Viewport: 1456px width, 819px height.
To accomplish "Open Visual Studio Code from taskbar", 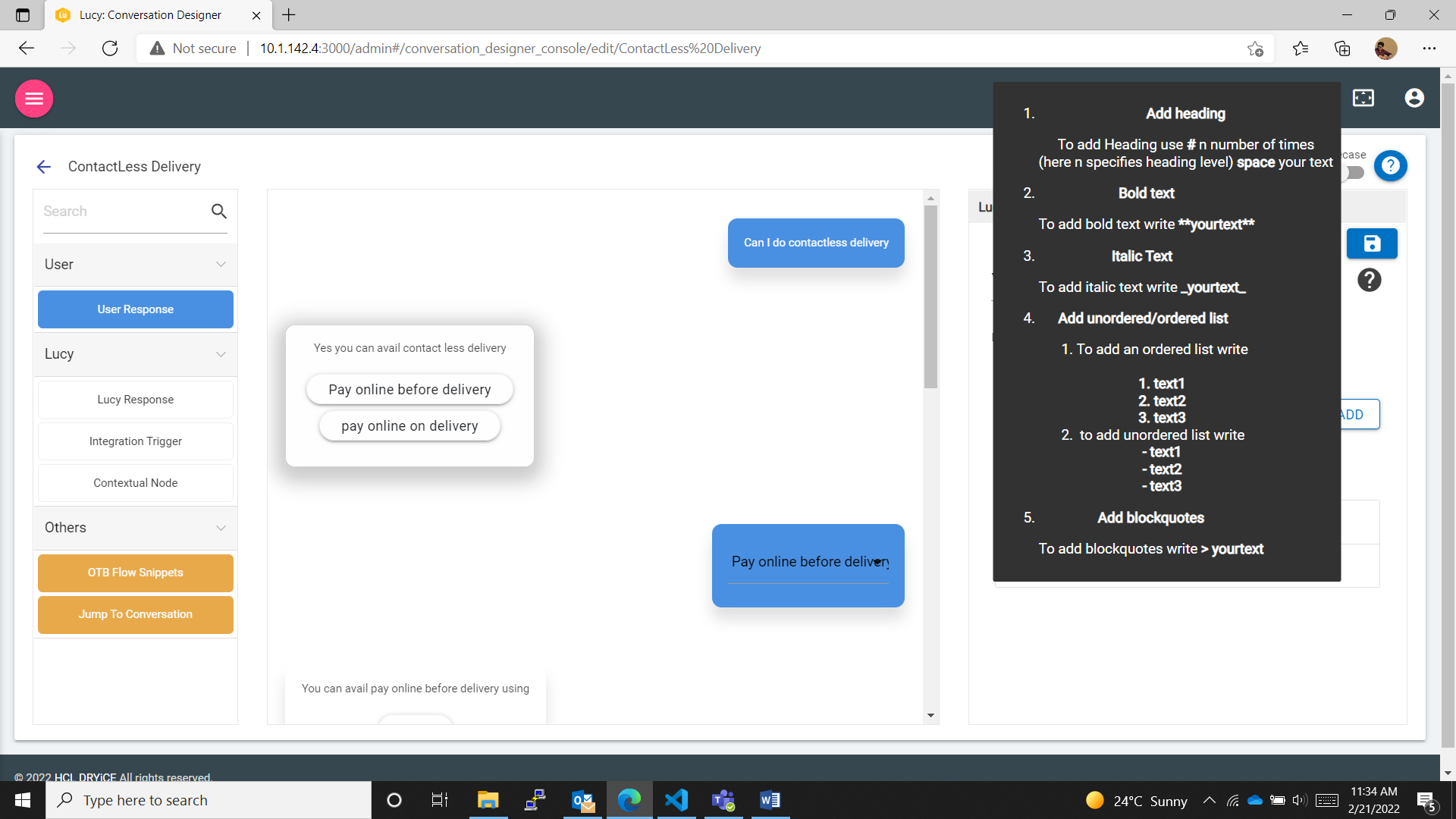I will 676,800.
